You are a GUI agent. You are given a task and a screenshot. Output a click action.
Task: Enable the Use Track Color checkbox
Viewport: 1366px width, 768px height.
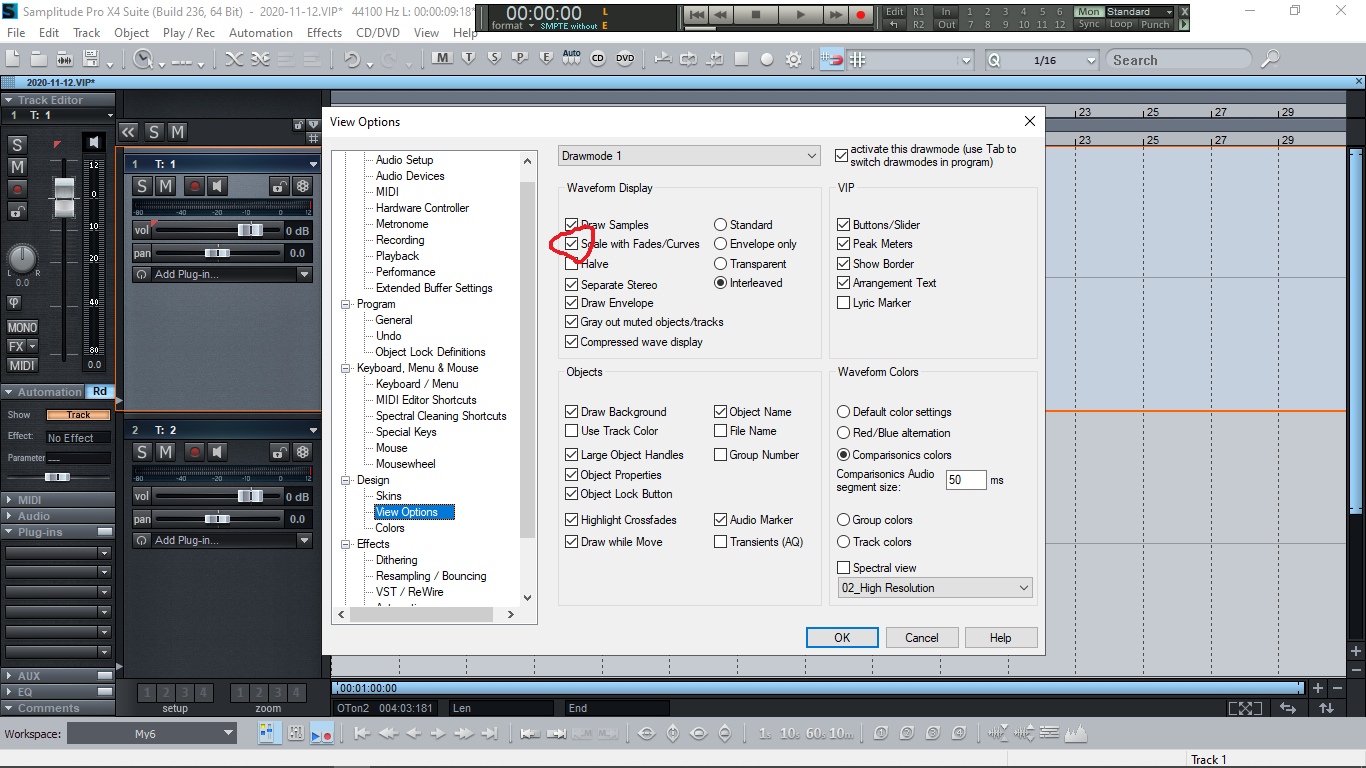coord(571,431)
